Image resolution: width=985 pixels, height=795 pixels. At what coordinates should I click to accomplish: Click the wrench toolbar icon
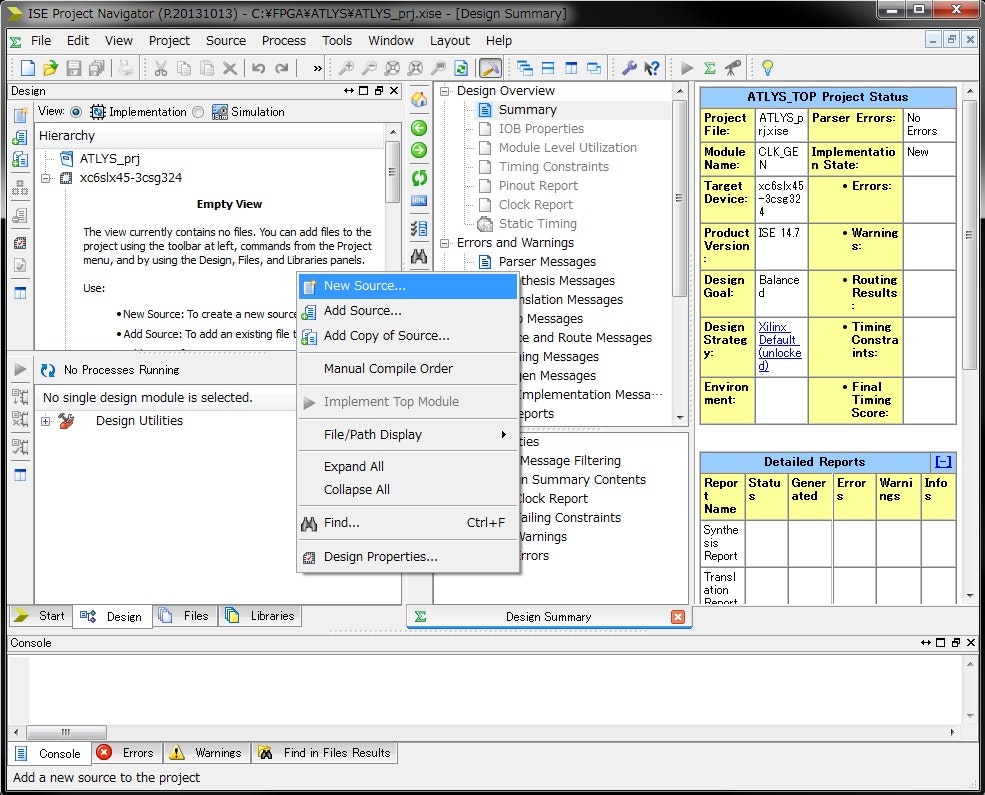pyautogui.click(x=629, y=68)
